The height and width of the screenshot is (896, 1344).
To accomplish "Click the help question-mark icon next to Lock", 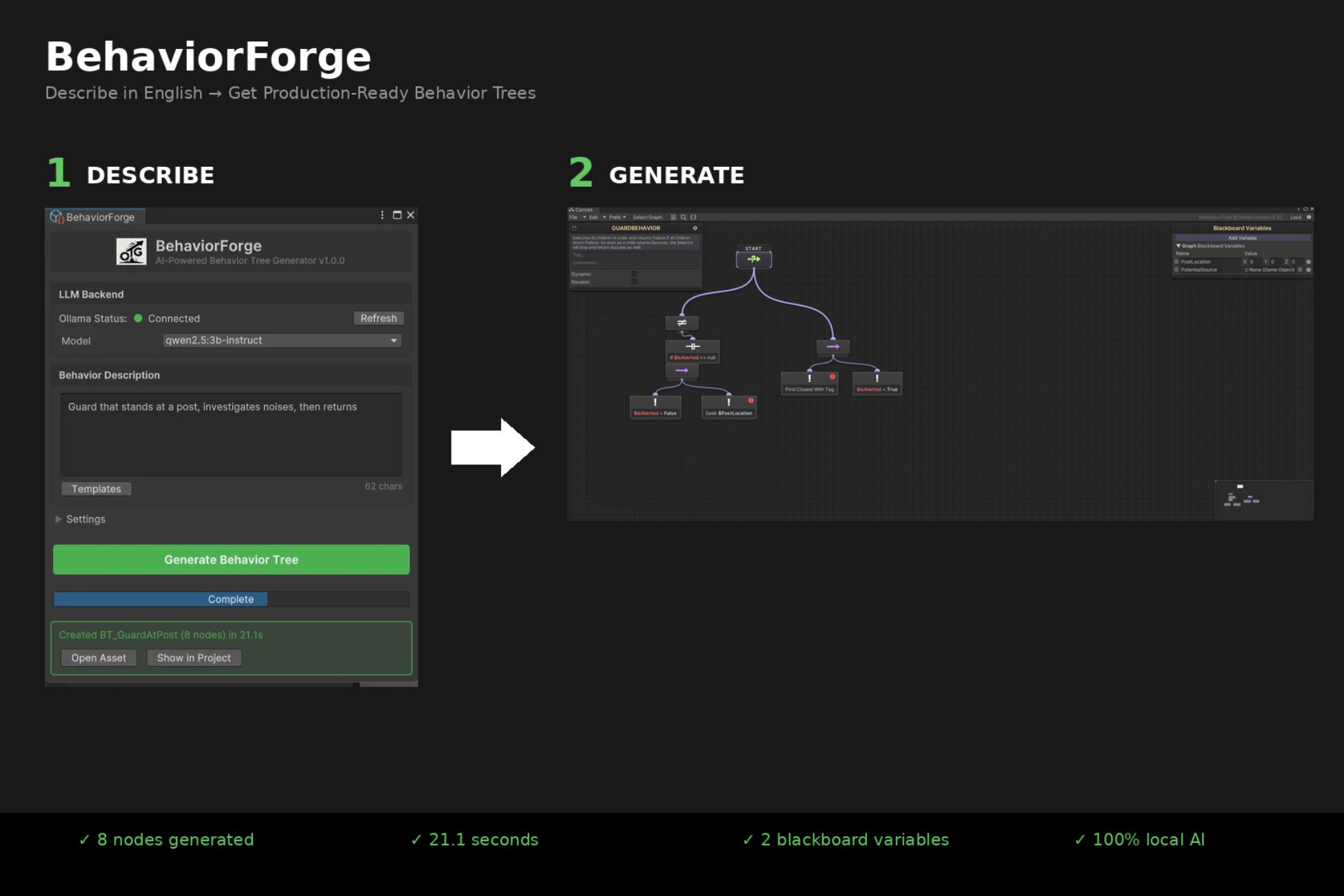I will pos(1309,217).
